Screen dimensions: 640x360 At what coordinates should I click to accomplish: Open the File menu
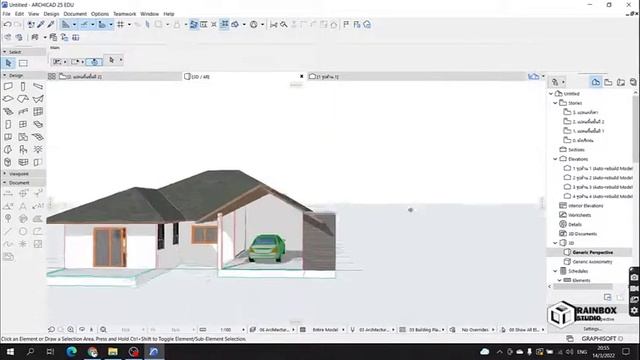6,14
